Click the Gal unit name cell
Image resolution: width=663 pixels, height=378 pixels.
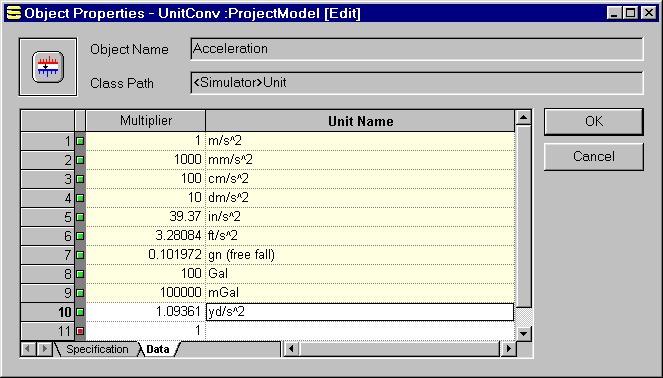(x=360, y=274)
